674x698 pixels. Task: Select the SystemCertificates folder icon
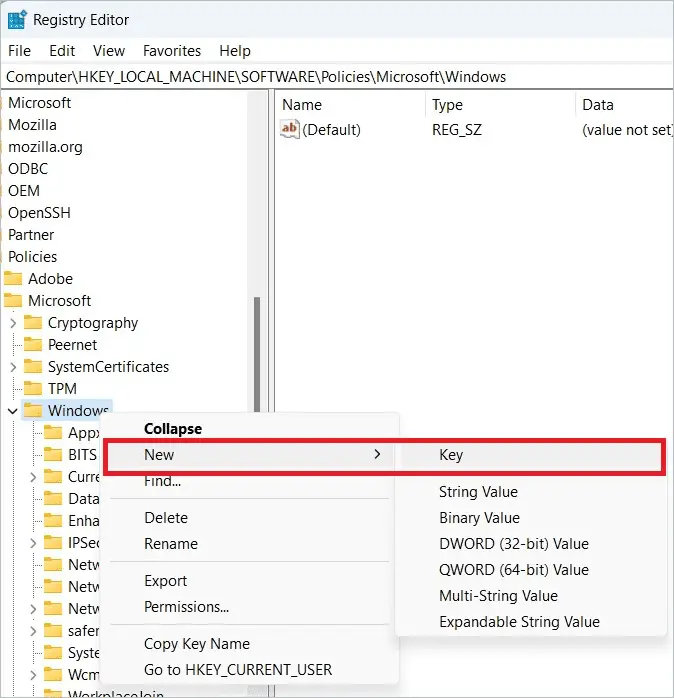[33, 367]
